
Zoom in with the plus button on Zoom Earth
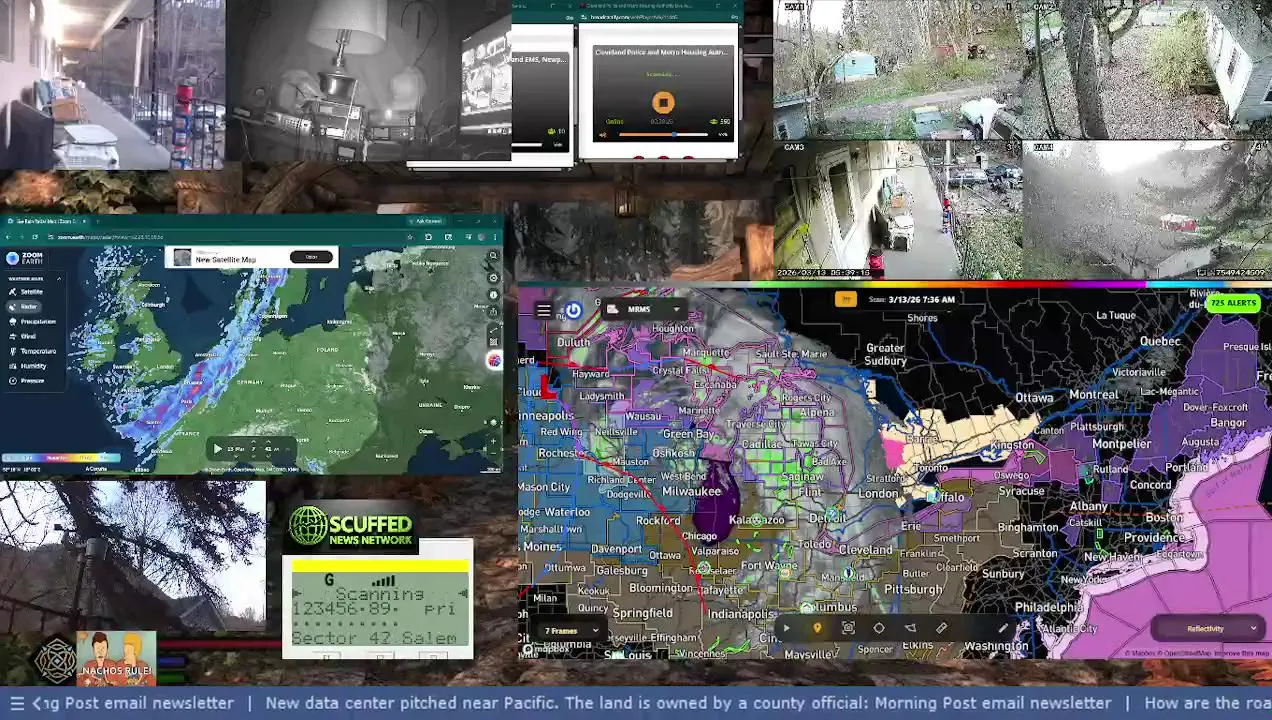pyautogui.click(x=494, y=441)
